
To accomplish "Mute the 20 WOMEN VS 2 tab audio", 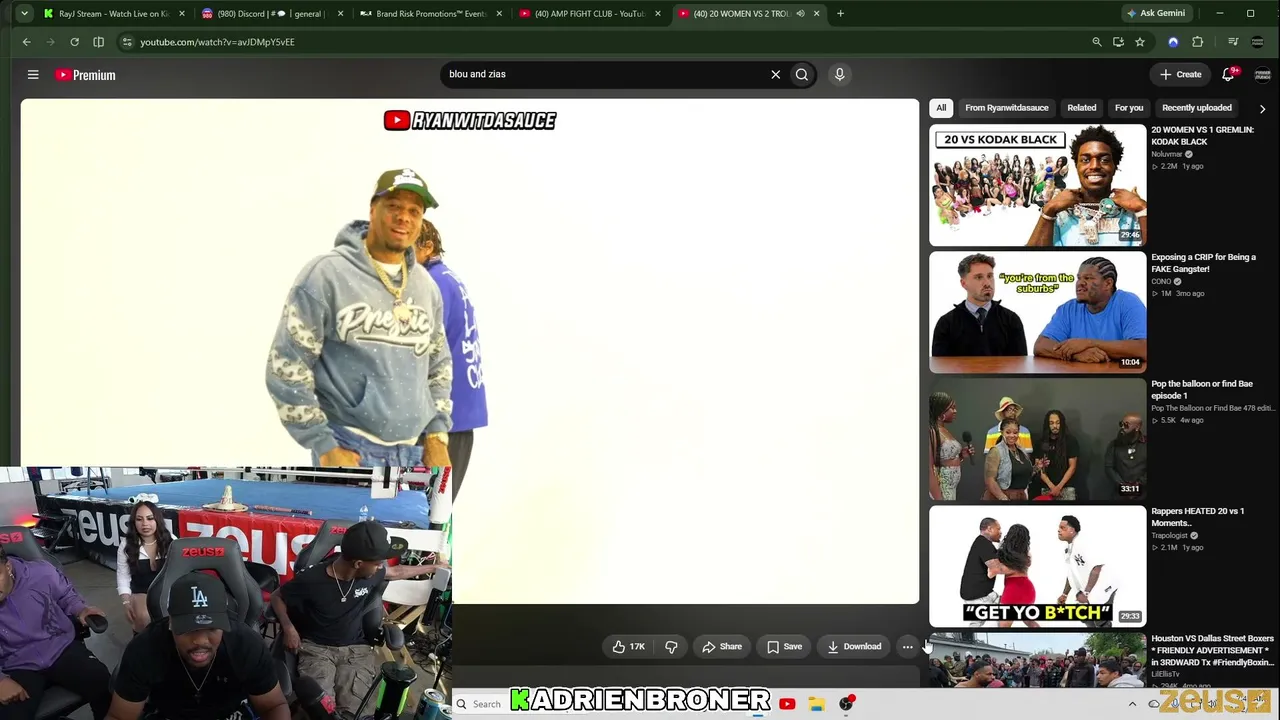I will pos(800,14).
